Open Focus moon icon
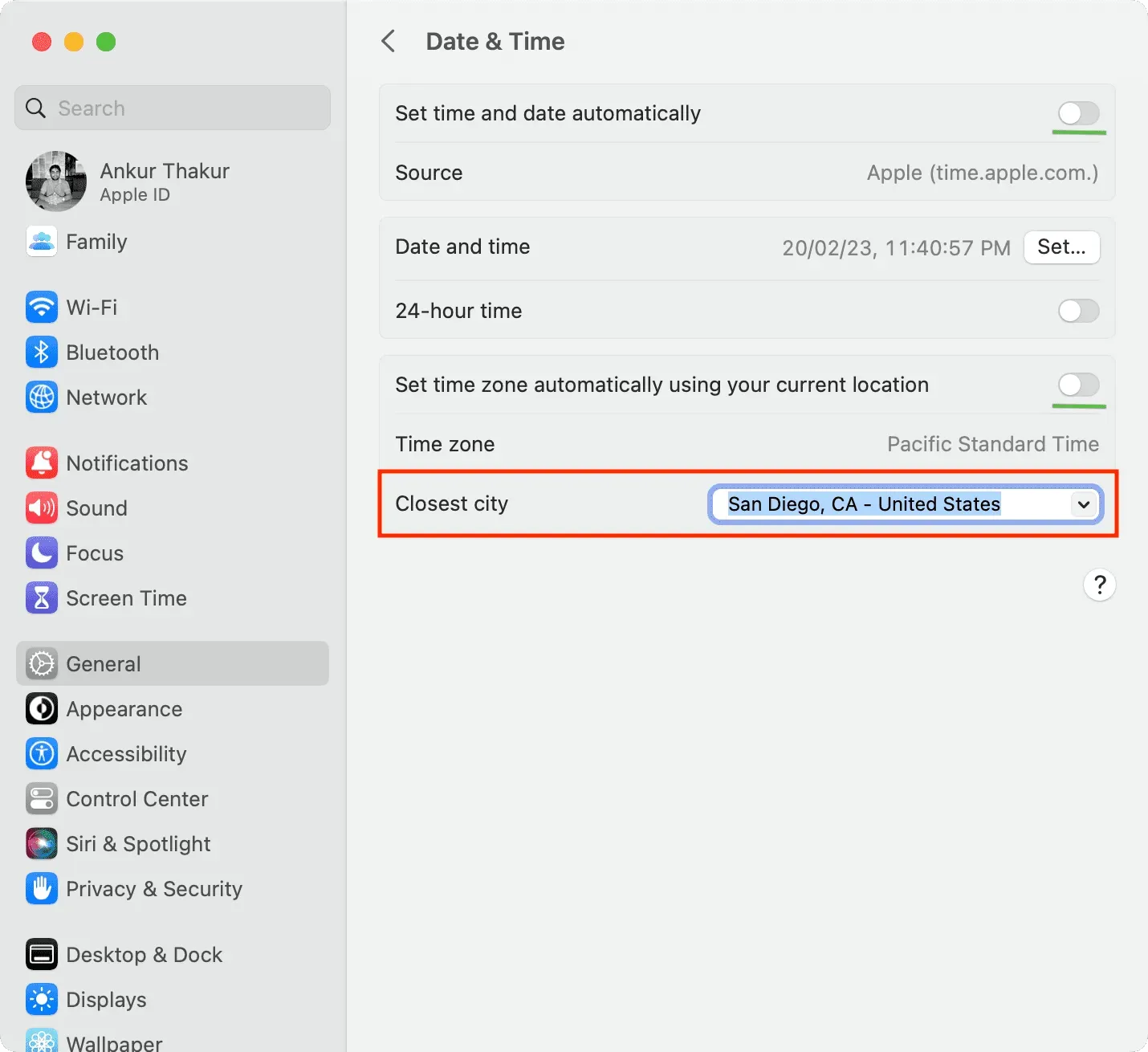Screen dimensions: 1148x1052 [x=41, y=553]
